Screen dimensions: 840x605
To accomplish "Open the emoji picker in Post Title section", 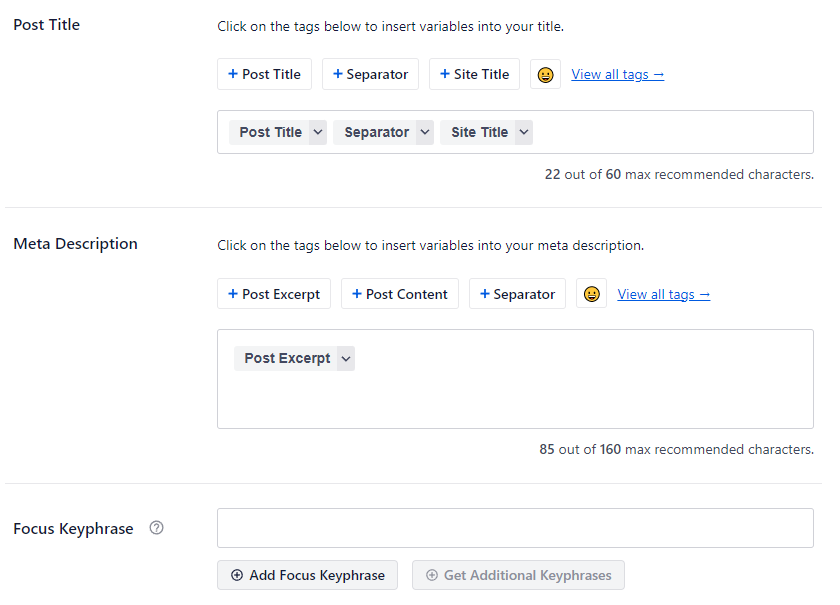I will 545,74.
